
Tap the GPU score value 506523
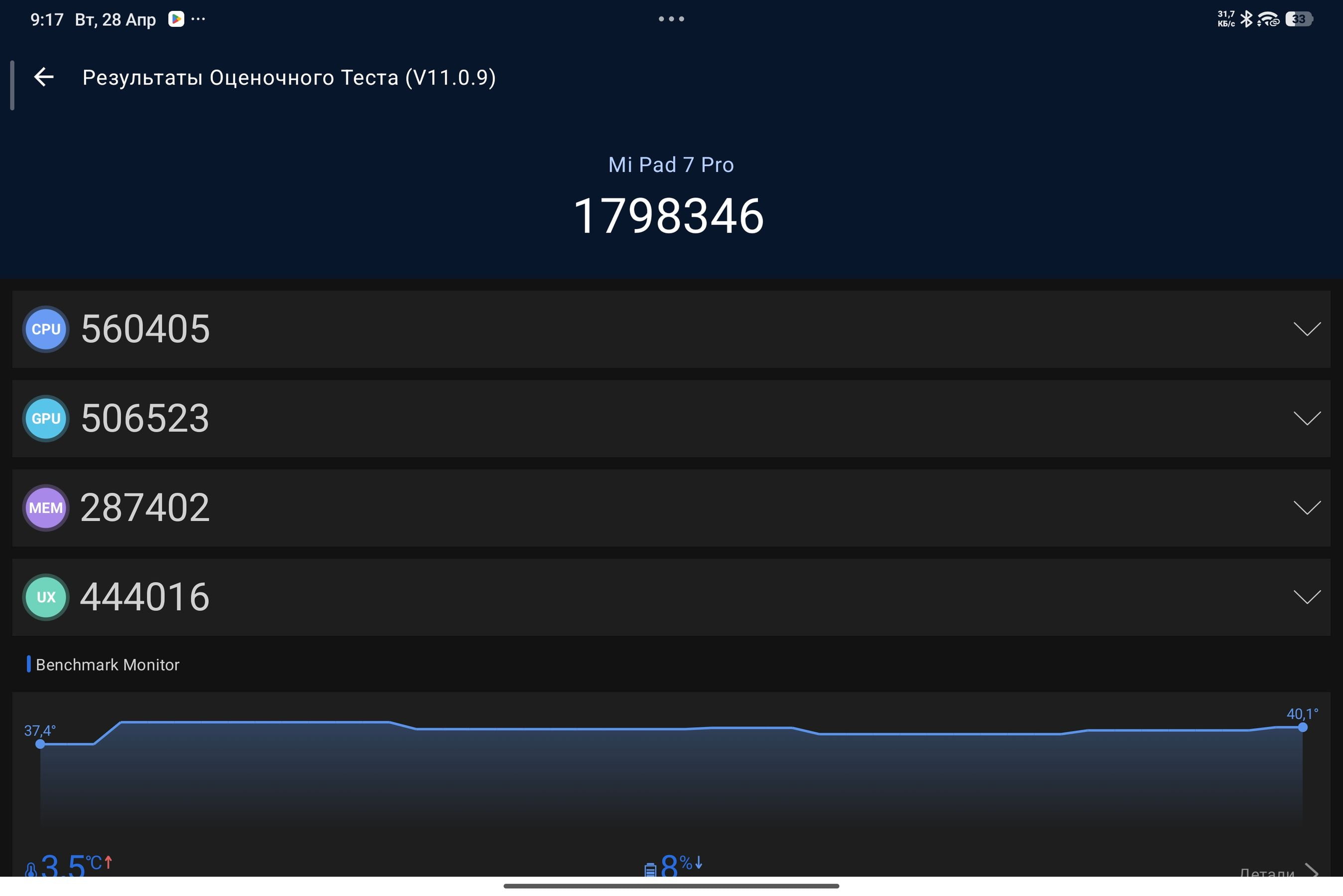click(x=145, y=418)
